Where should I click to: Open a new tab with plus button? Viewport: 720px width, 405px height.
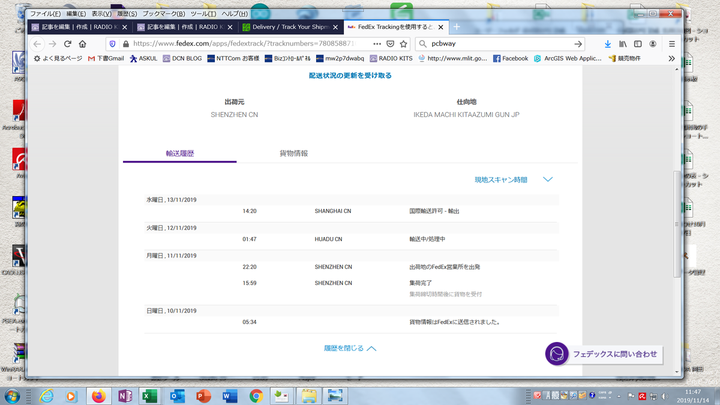point(457,27)
